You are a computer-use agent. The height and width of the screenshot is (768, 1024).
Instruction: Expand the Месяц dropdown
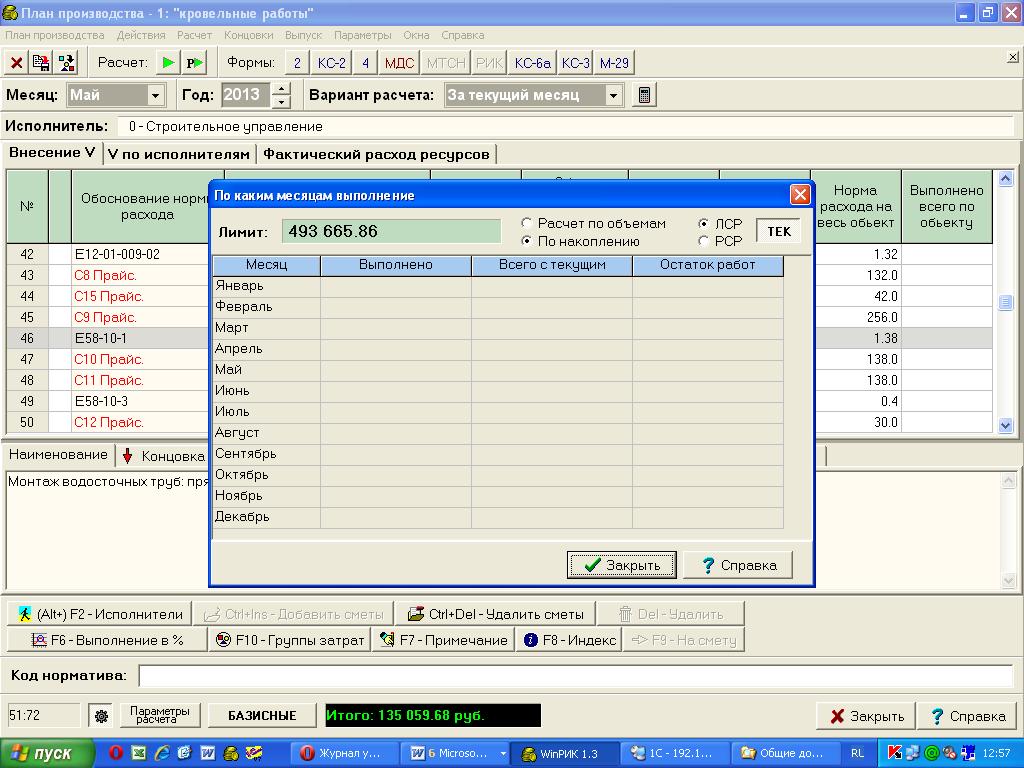155,95
